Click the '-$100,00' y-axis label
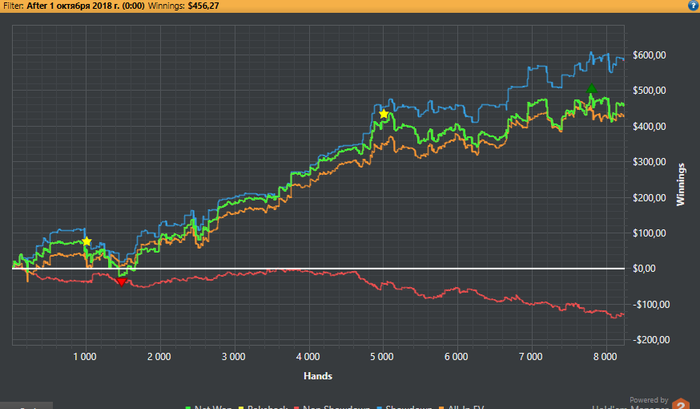This screenshot has width=700, height=409. (651, 305)
